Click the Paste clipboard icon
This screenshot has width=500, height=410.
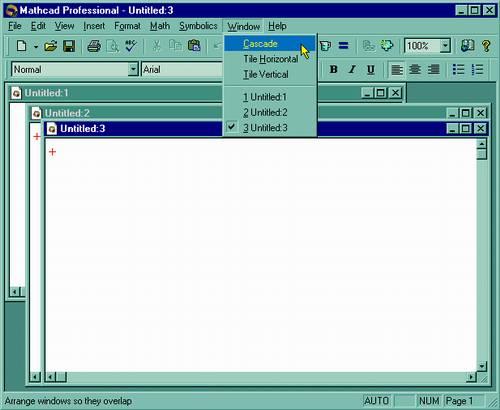coord(194,46)
